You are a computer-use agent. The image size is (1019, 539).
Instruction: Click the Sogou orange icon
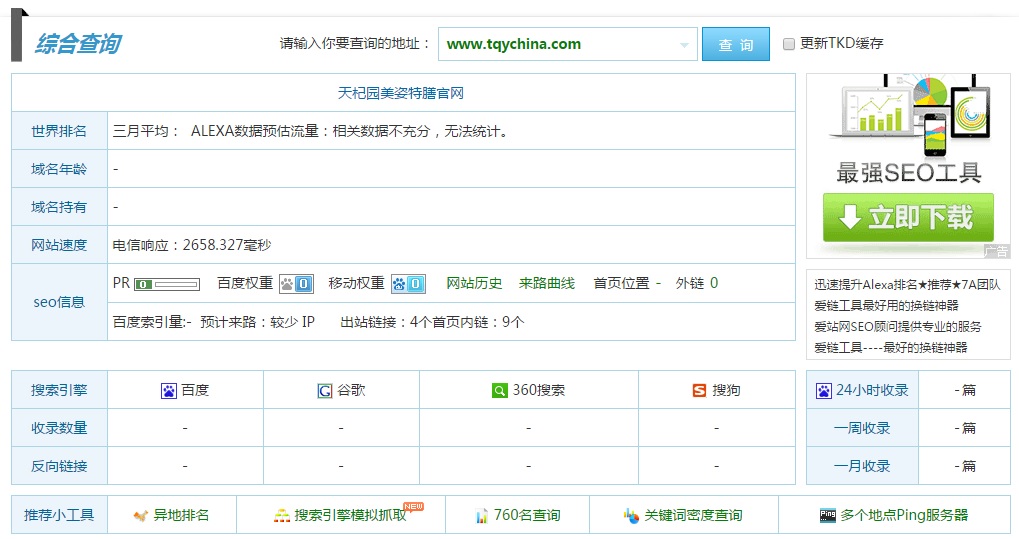click(x=700, y=391)
